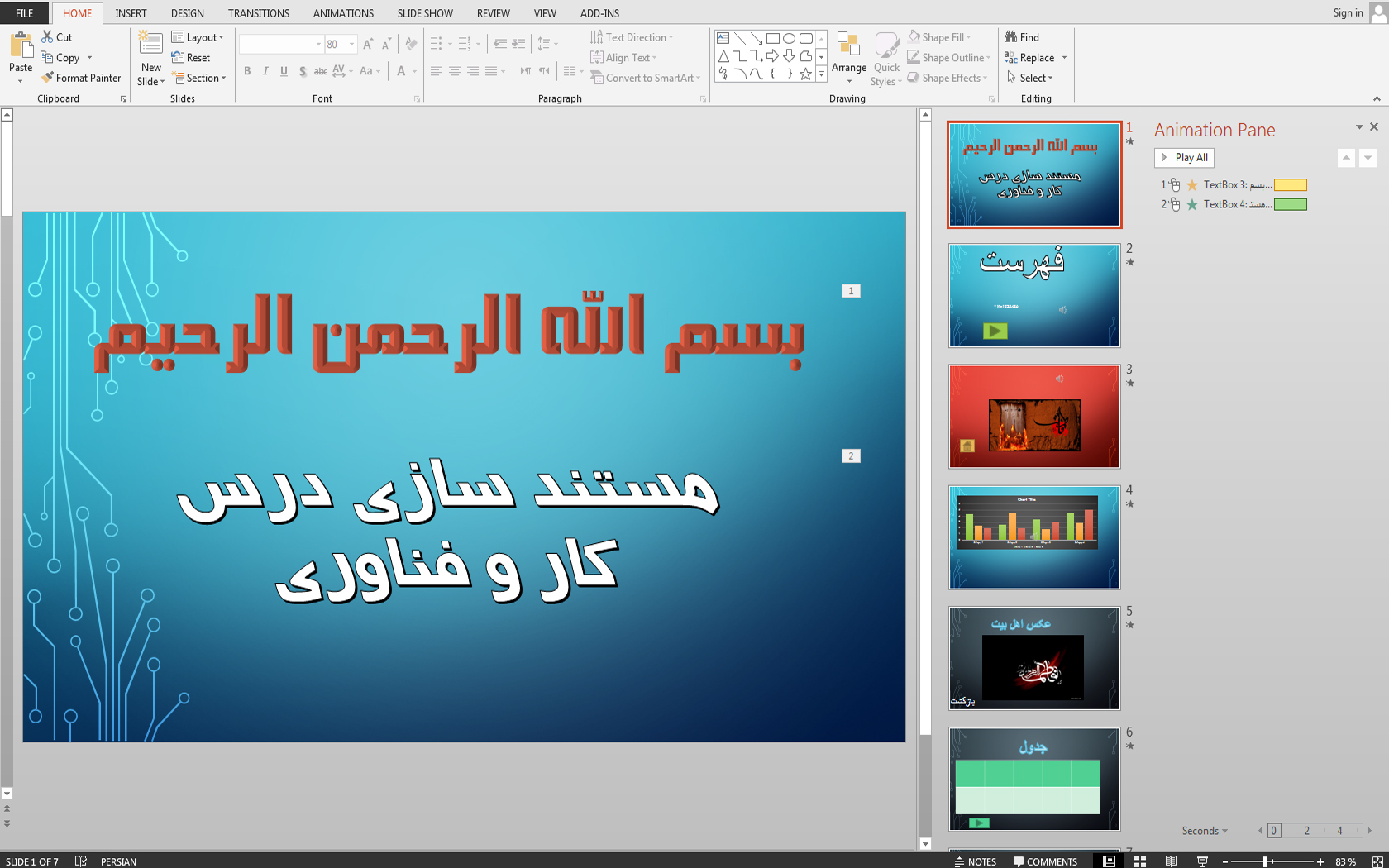Open the font size dropdown
This screenshot has height=868, width=1389.
(x=352, y=44)
